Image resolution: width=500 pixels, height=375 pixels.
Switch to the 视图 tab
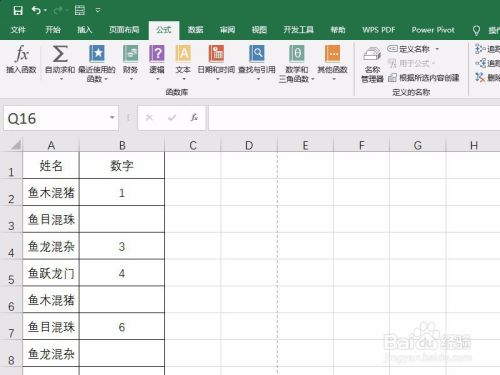point(259,30)
